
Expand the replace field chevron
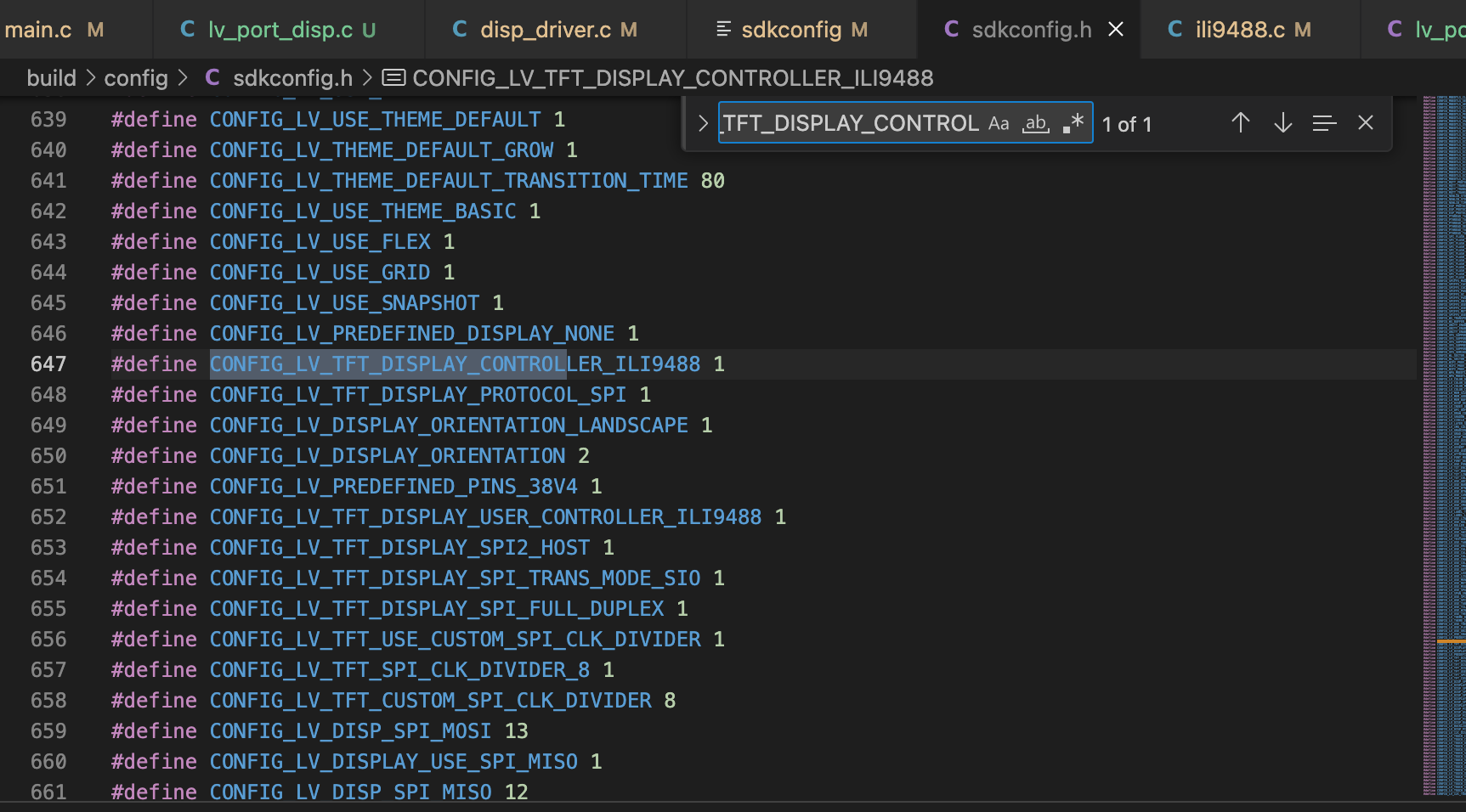point(703,123)
